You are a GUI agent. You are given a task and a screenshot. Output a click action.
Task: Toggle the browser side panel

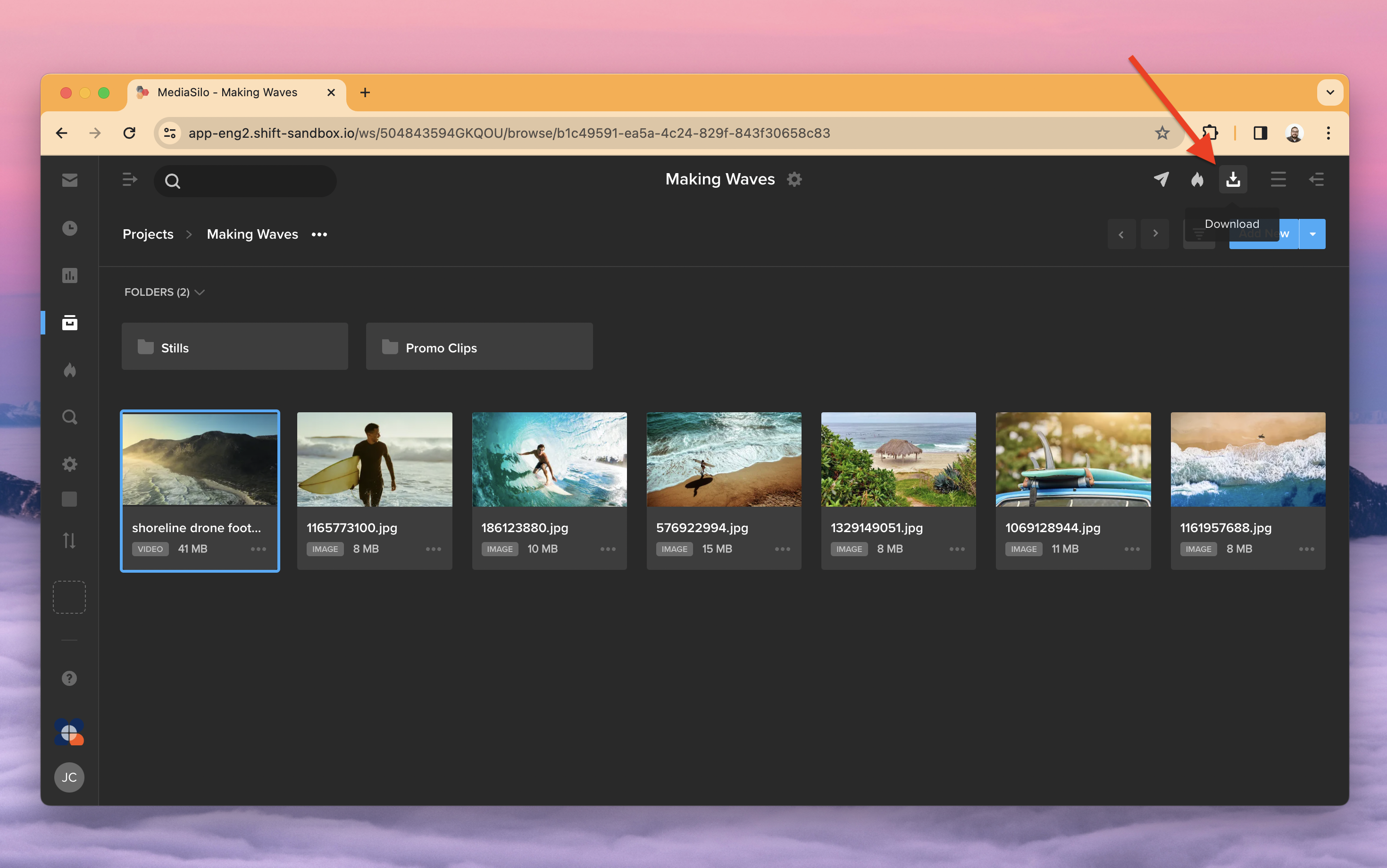[1260, 133]
